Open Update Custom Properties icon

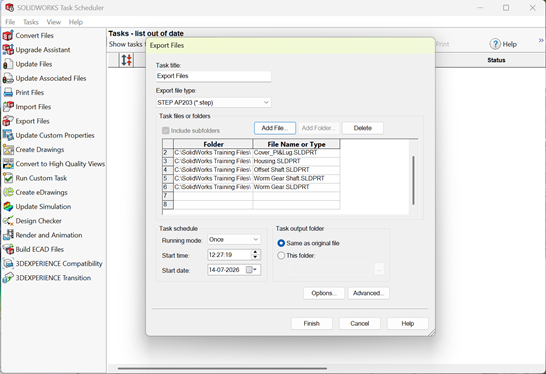point(8,135)
